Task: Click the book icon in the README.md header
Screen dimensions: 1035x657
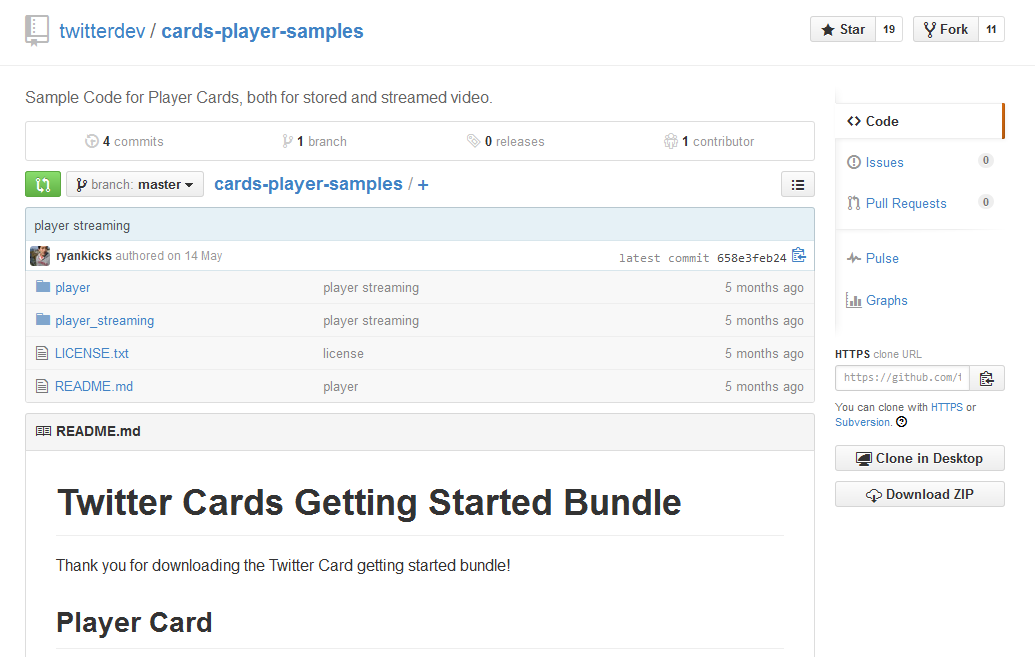Action: point(44,431)
